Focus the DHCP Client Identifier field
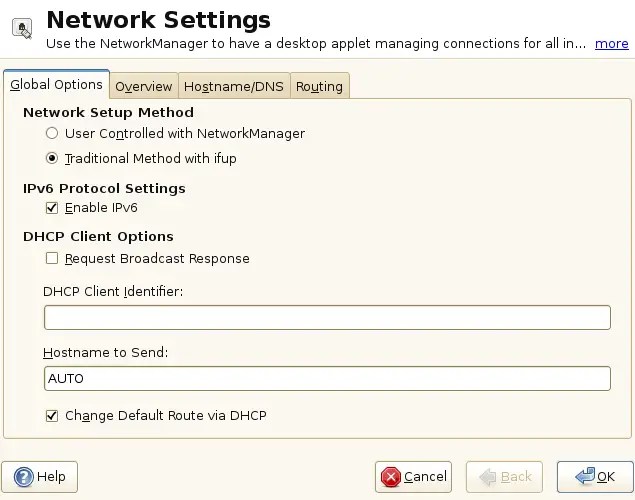Screen dimensions: 635x500 point(327,317)
